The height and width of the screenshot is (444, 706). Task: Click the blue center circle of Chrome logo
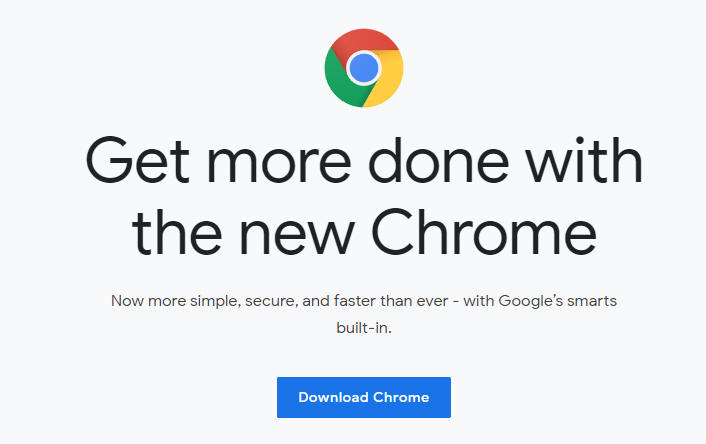click(364, 68)
